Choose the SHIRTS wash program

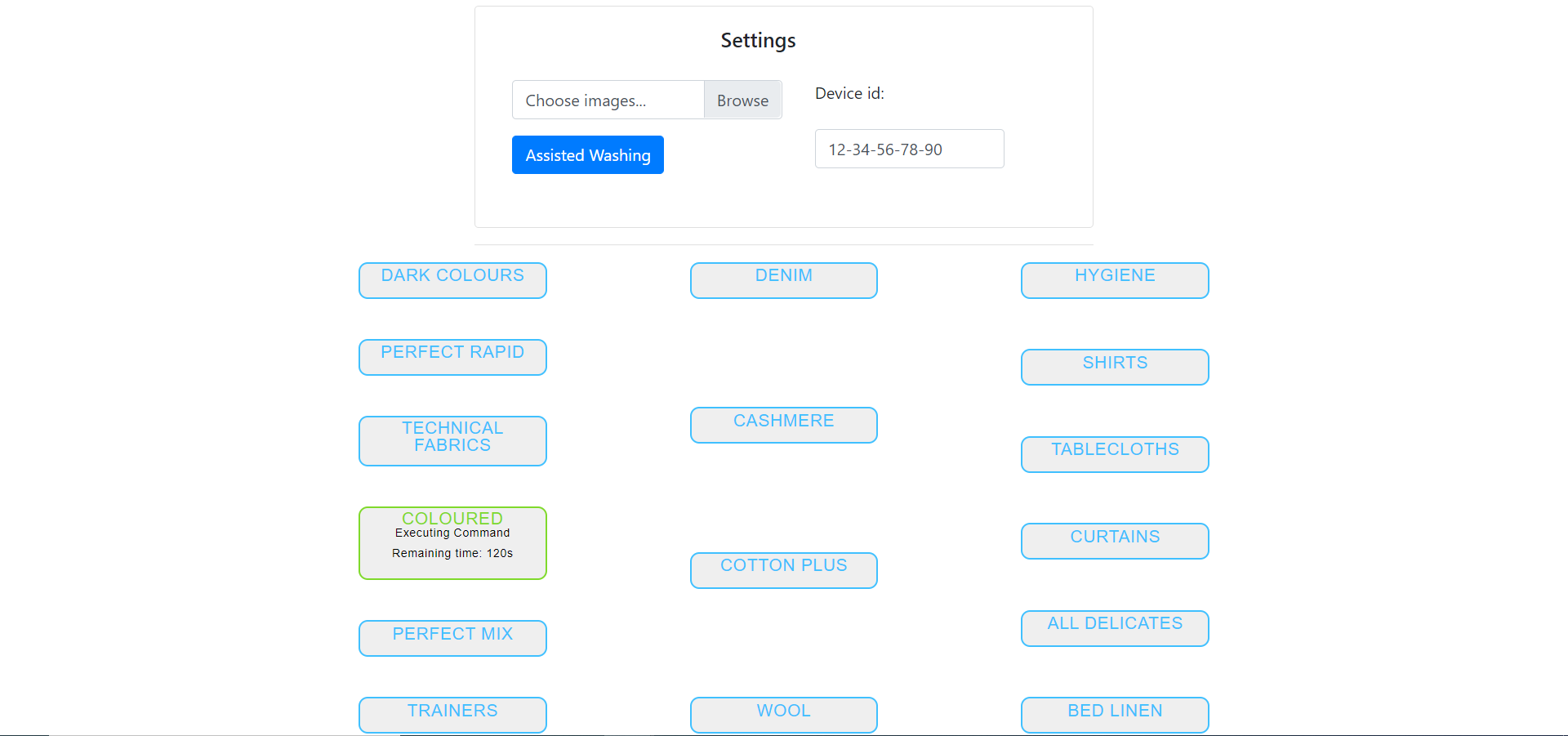pyautogui.click(x=1114, y=367)
